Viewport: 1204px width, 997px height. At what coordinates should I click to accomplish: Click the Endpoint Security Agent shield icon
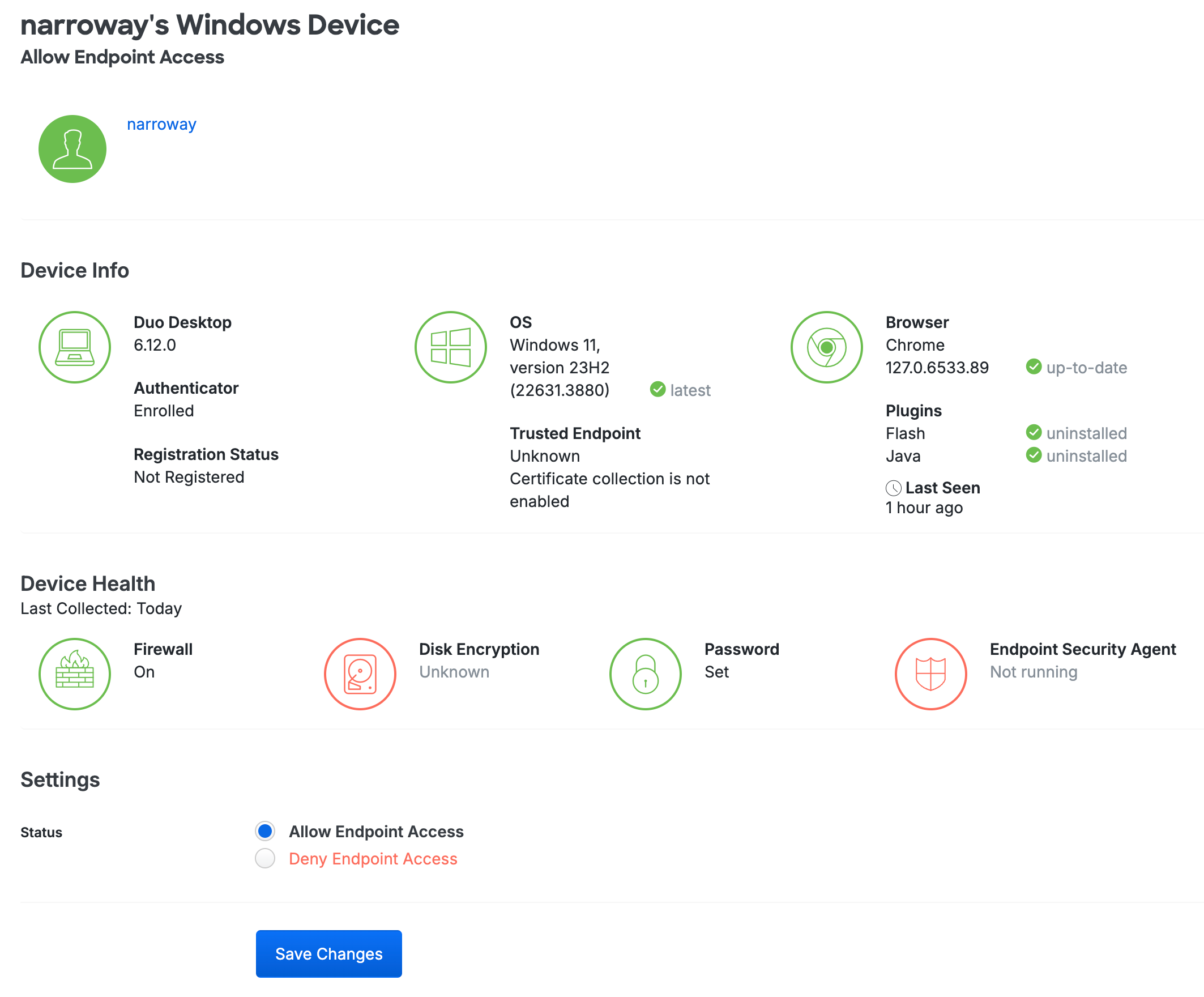click(930, 674)
